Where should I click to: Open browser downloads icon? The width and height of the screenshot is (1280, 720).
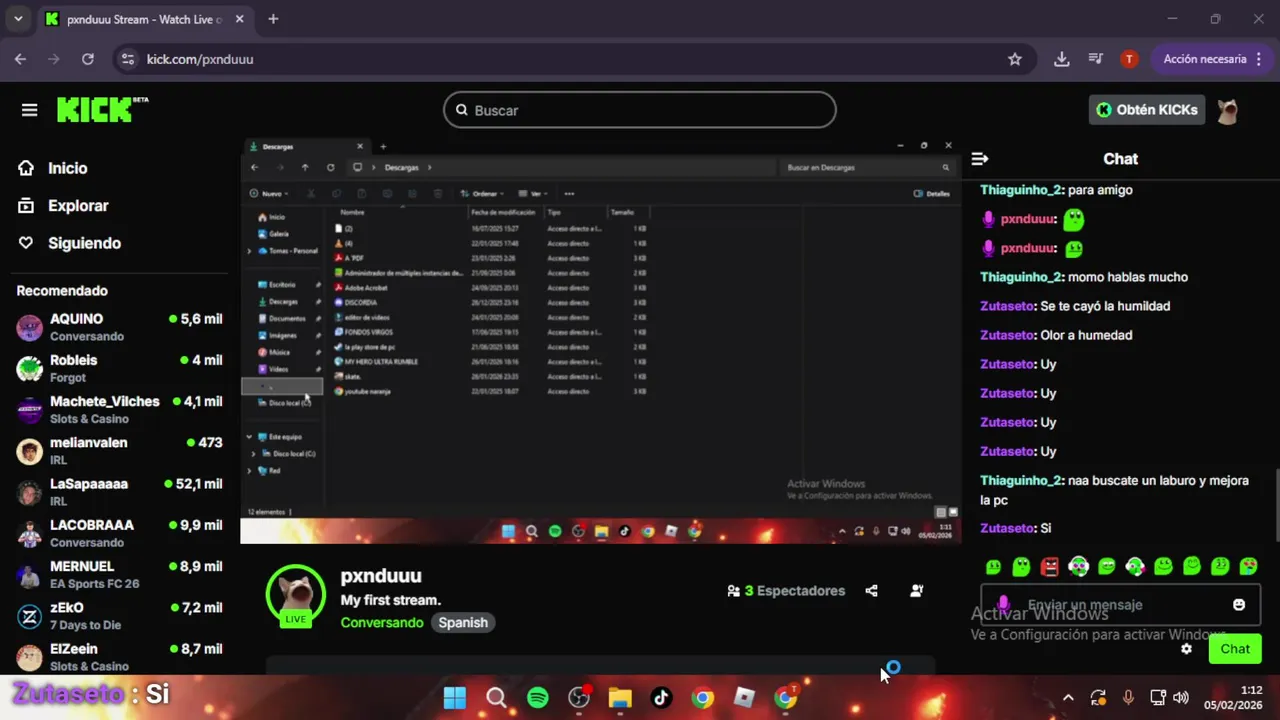click(1062, 59)
